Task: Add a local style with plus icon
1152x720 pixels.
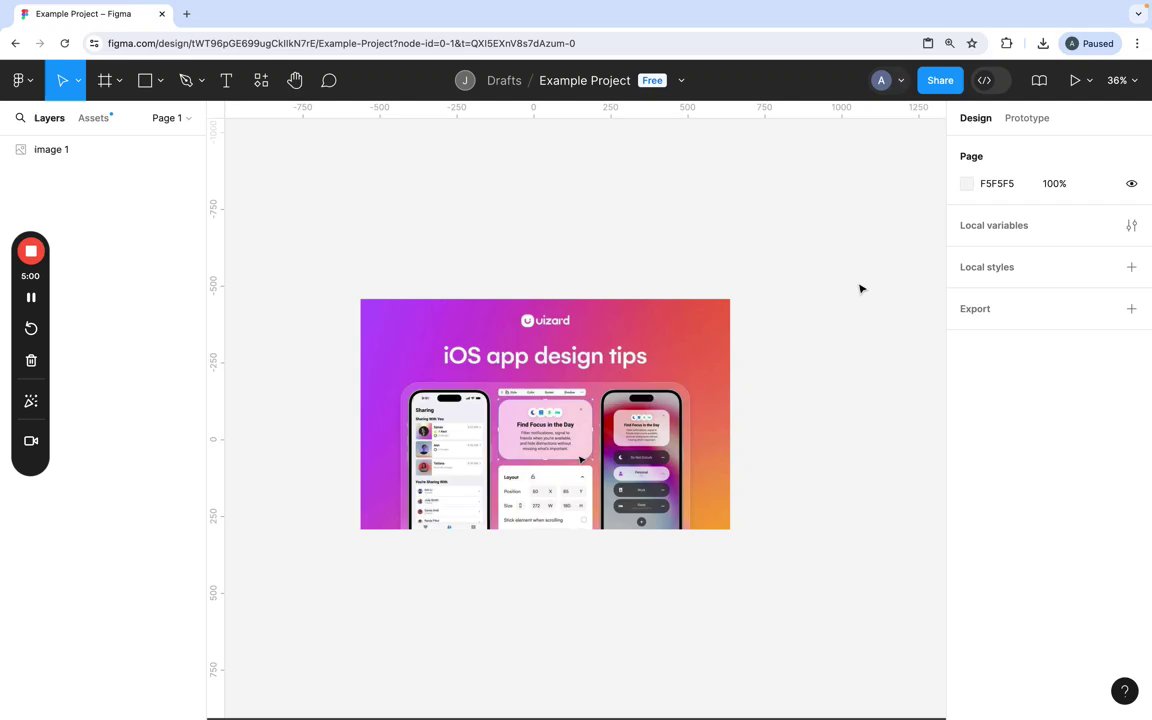Action: pyautogui.click(x=1131, y=267)
